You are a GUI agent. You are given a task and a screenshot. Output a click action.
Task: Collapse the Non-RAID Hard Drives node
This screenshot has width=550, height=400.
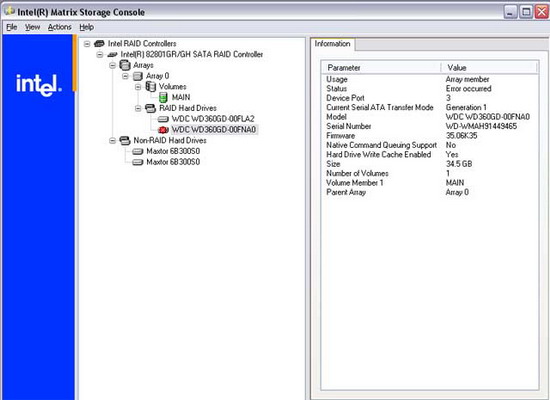(112, 141)
